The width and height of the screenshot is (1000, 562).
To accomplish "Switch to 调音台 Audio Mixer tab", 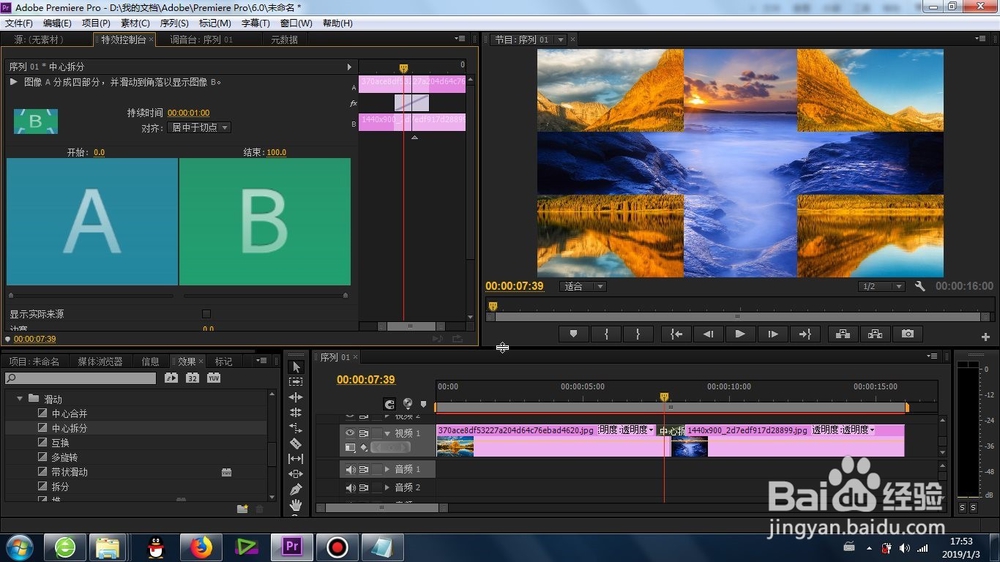I will click(201, 40).
